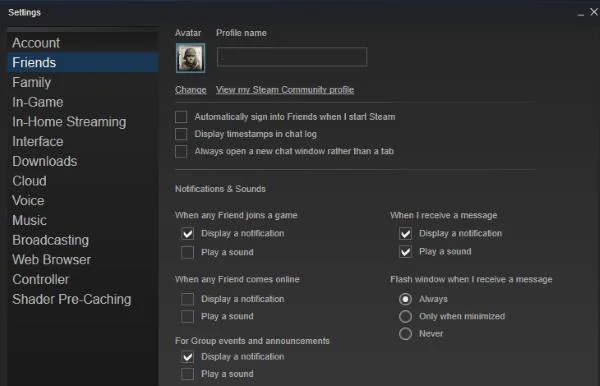Screen dimensions: 600x386
Task: Open the Family settings category
Action: (x=83, y=82)
